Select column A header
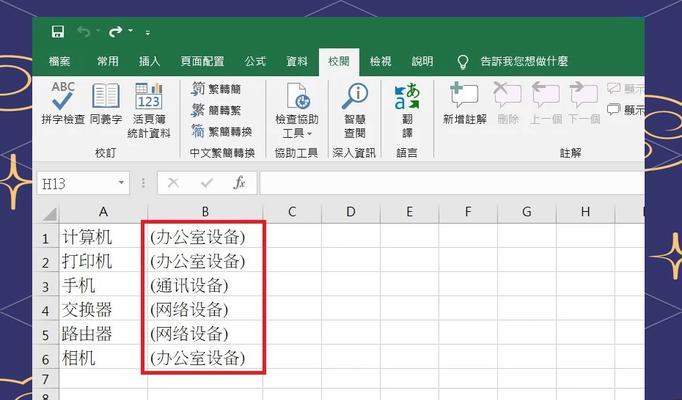Viewport: 682px width, 400px height. [x=103, y=212]
